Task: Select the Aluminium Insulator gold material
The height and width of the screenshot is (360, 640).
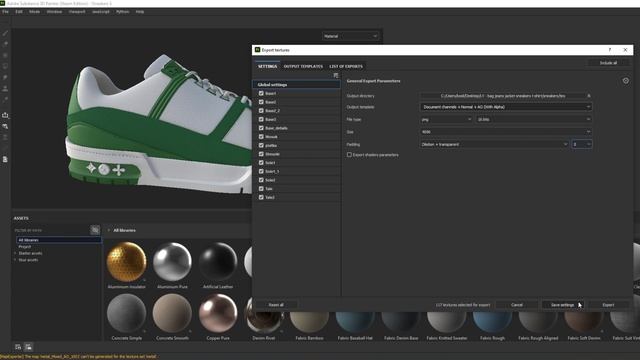Action: coord(127,262)
